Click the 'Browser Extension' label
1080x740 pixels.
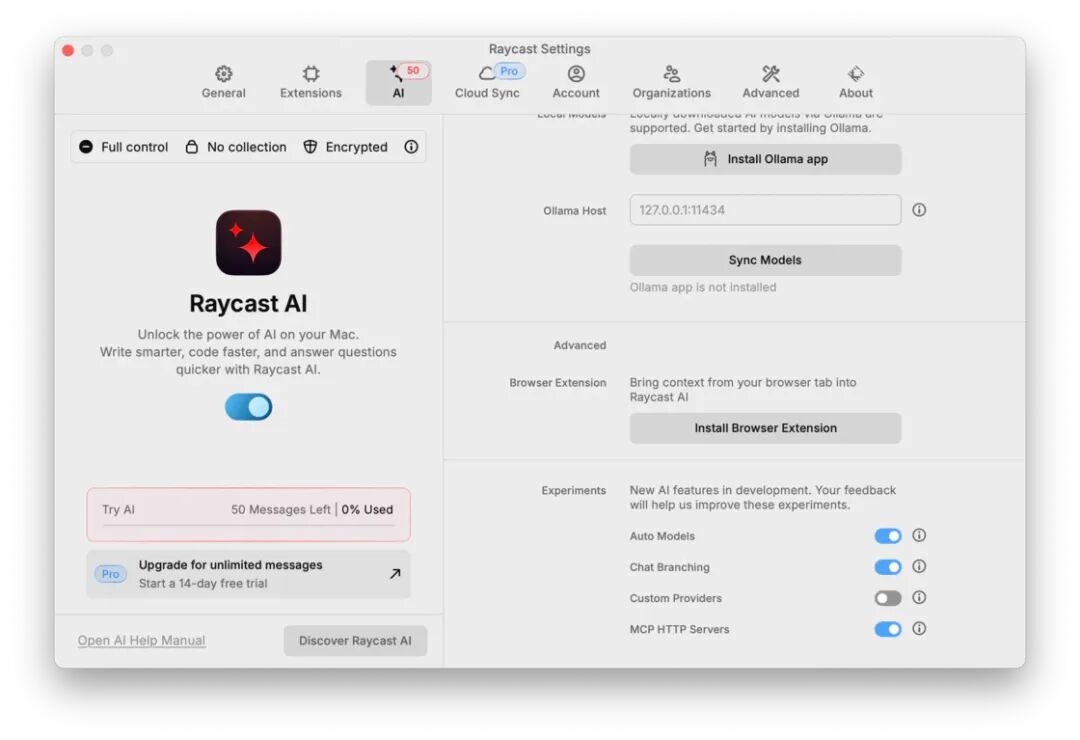(558, 382)
